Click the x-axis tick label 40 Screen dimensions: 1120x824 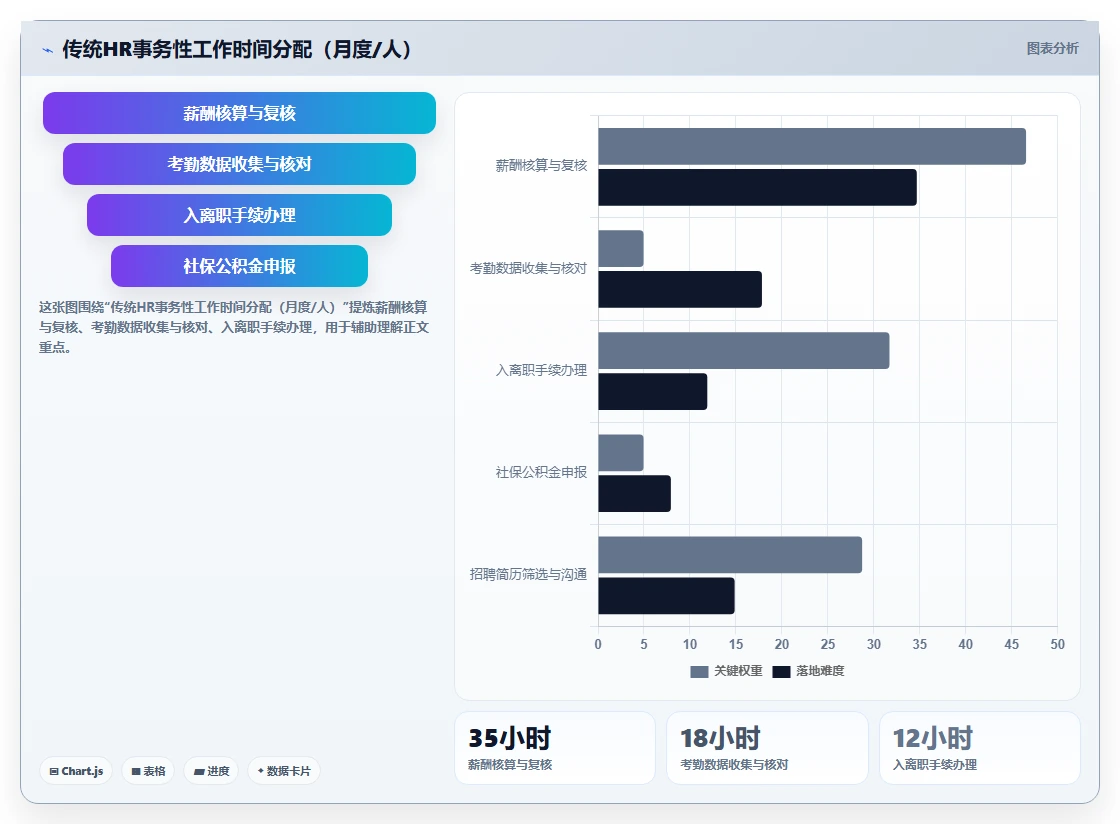966,645
